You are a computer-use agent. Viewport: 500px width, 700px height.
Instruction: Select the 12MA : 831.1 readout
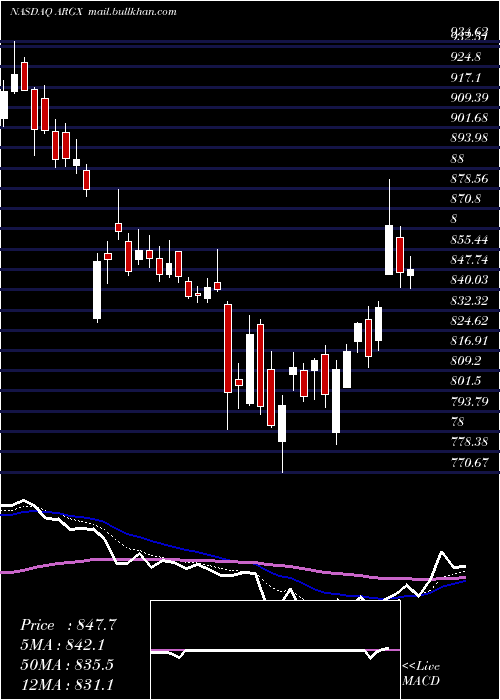[67, 684]
